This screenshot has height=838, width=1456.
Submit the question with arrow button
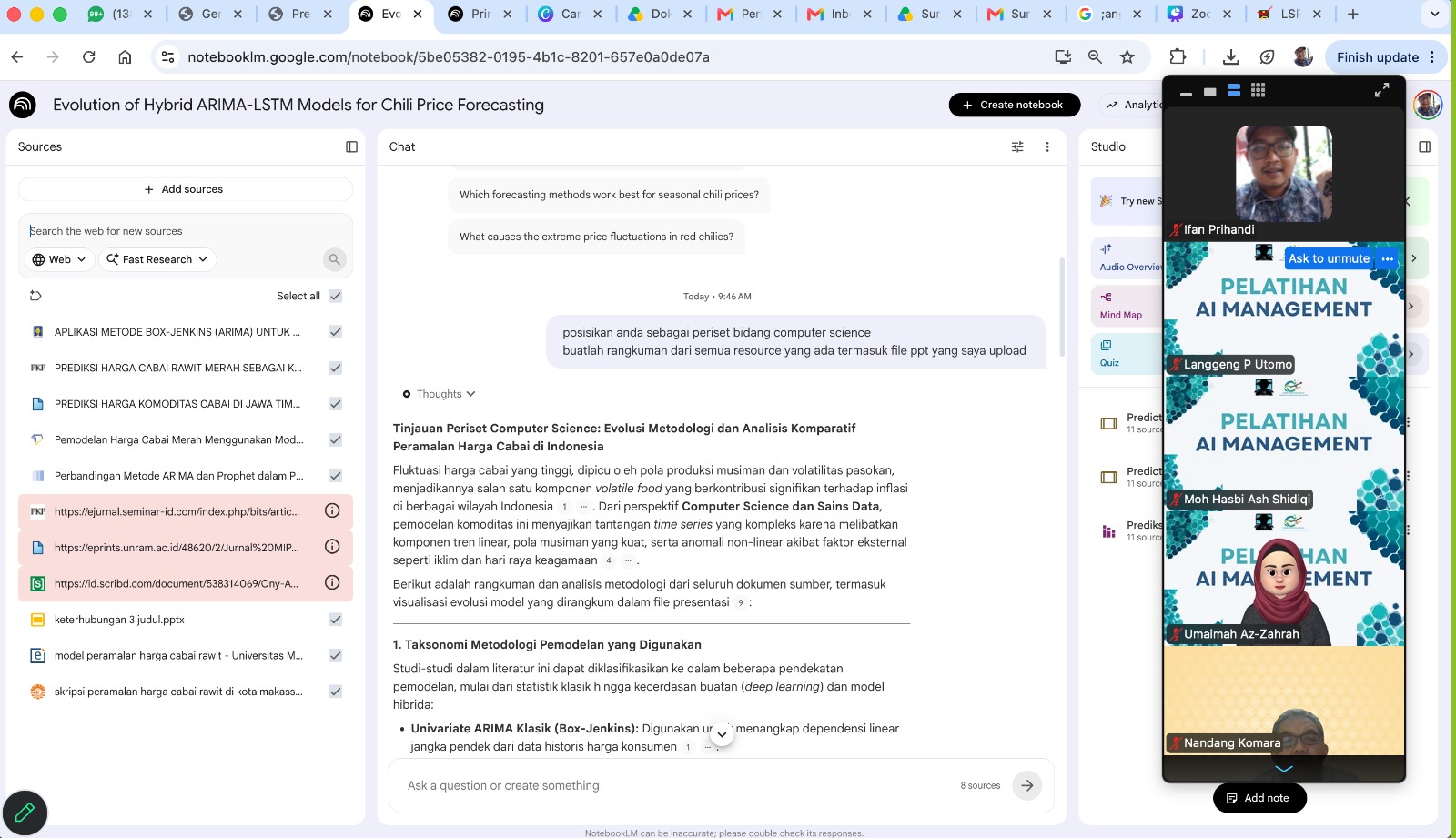pyautogui.click(x=1026, y=785)
